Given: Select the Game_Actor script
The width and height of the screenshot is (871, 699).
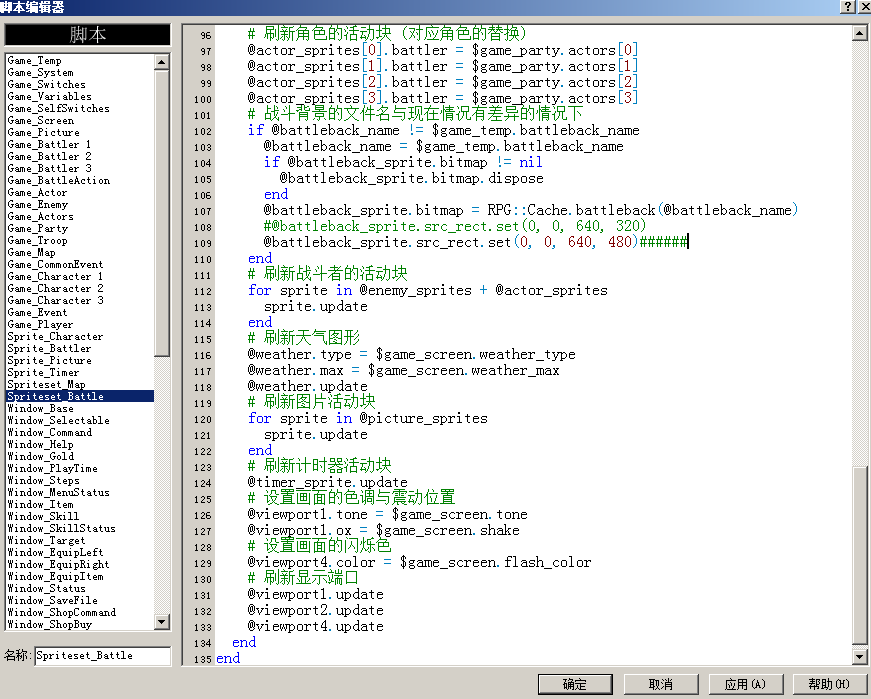Looking at the screenshot, I should click(37, 192).
